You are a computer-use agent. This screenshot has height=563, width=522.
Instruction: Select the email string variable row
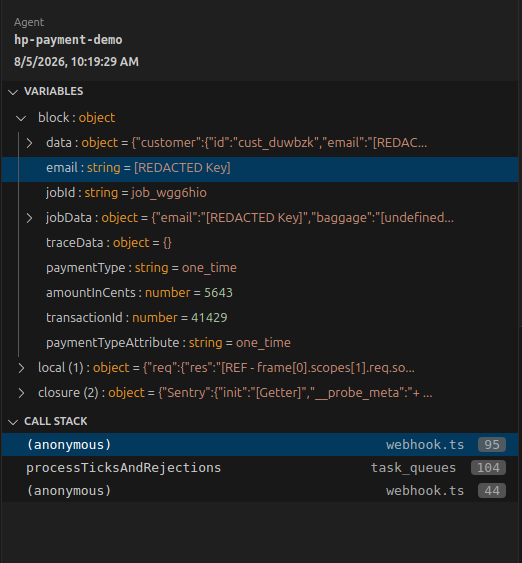point(260,168)
